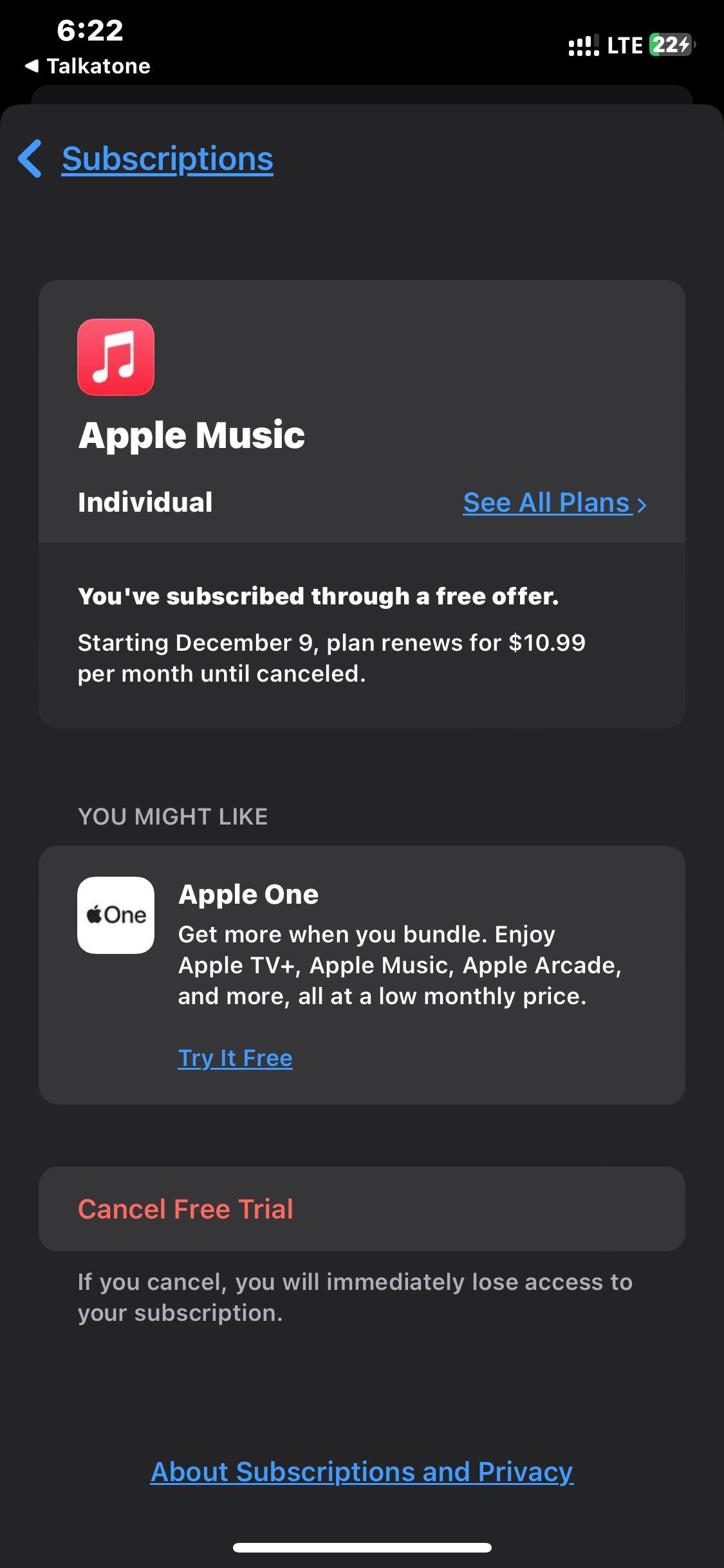The height and width of the screenshot is (1568, 724).
Task: Tap the Apple One bundle description
Action: point(400,965)
